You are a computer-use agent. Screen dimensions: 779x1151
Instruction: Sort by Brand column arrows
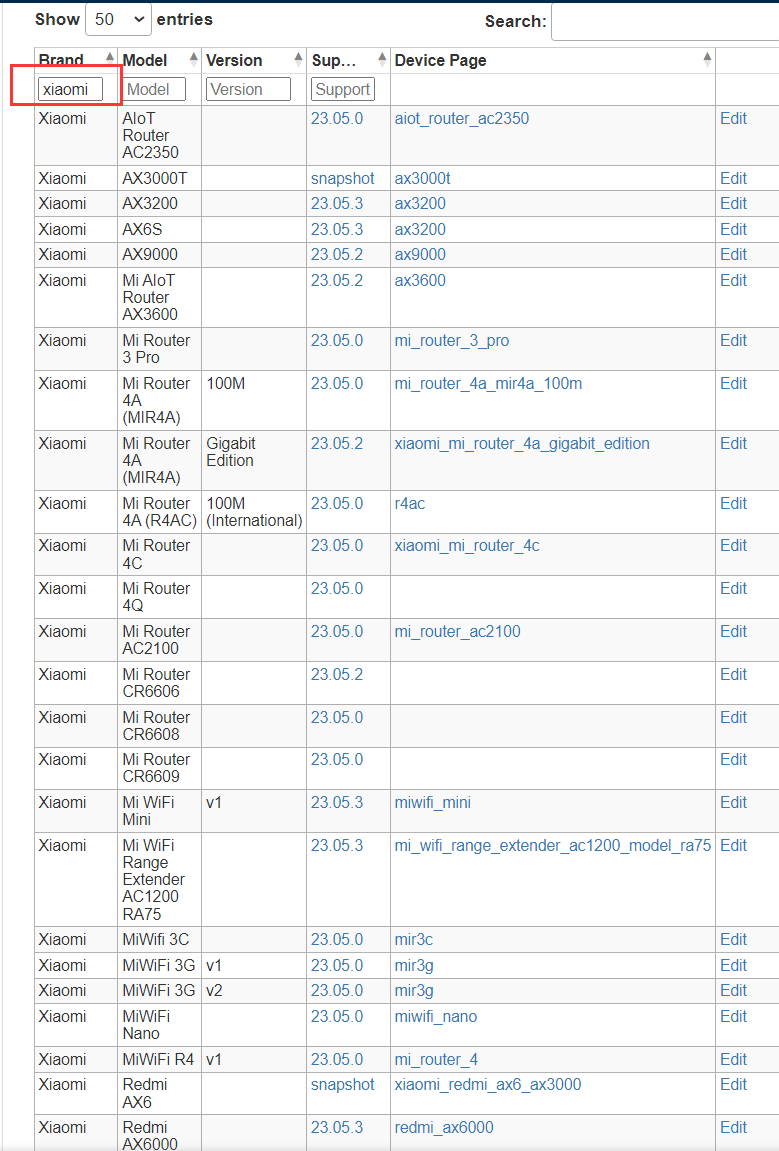point(109,59)
